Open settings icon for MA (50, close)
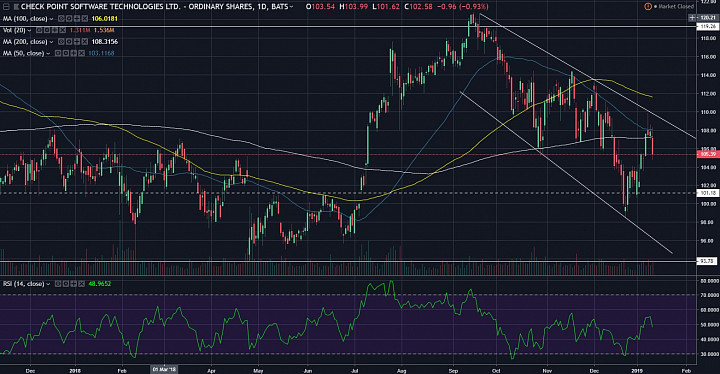The height and width of the screenshot is (374, 720). tap(66, 53)
